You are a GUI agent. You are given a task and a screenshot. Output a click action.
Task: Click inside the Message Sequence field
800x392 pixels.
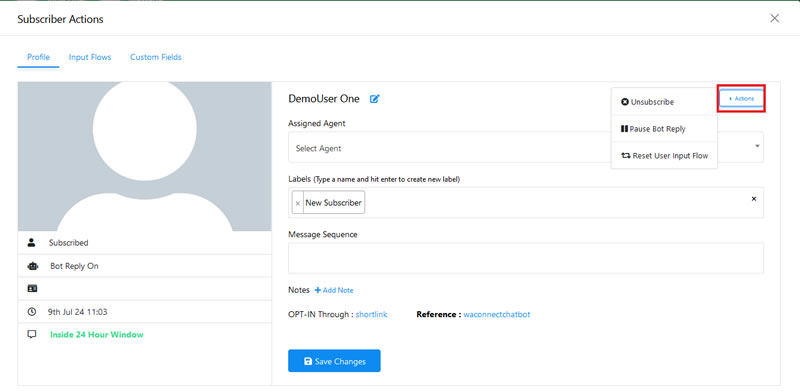pyautogui.click(x=526, y=258)
